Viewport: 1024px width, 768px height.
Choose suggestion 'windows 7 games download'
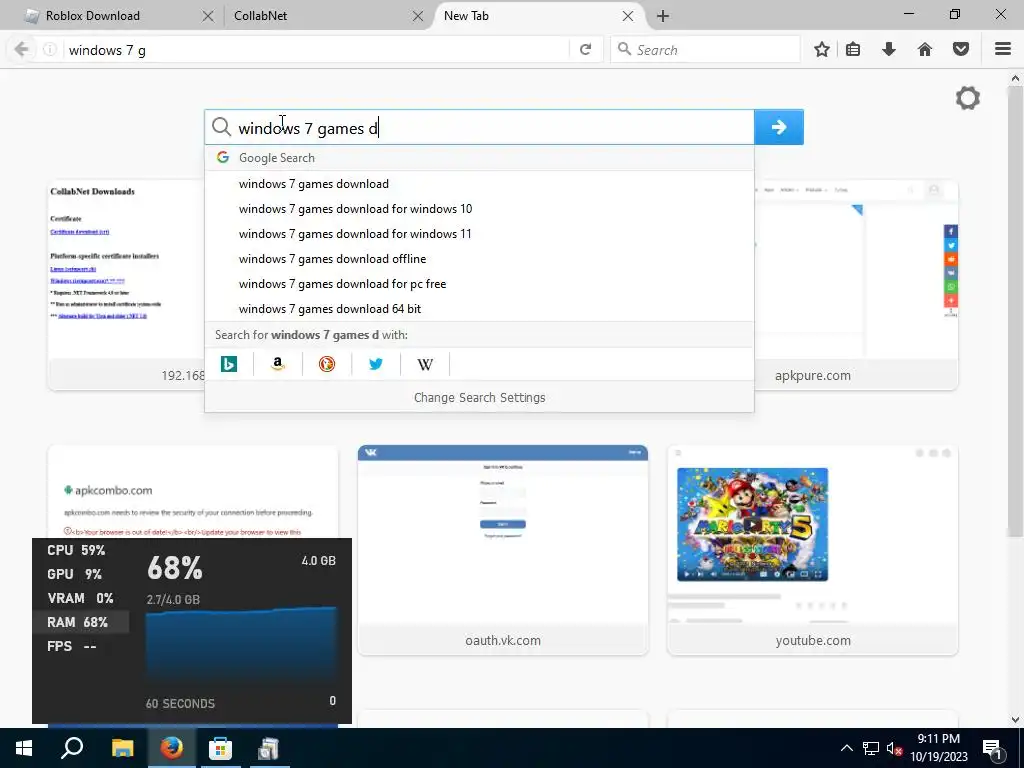(x=479, y=184)
